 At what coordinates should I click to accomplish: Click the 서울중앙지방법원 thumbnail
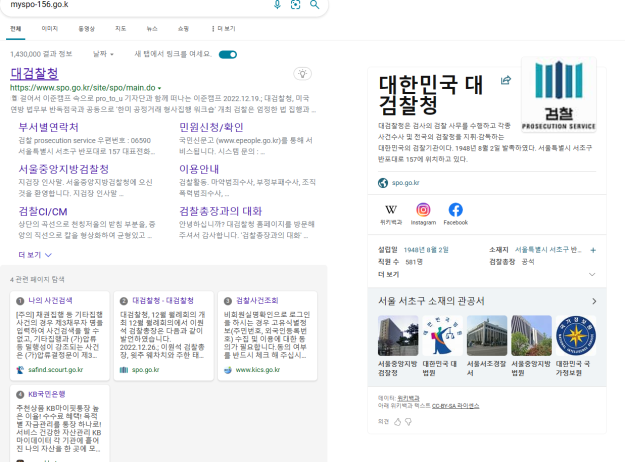pos(531,336)
